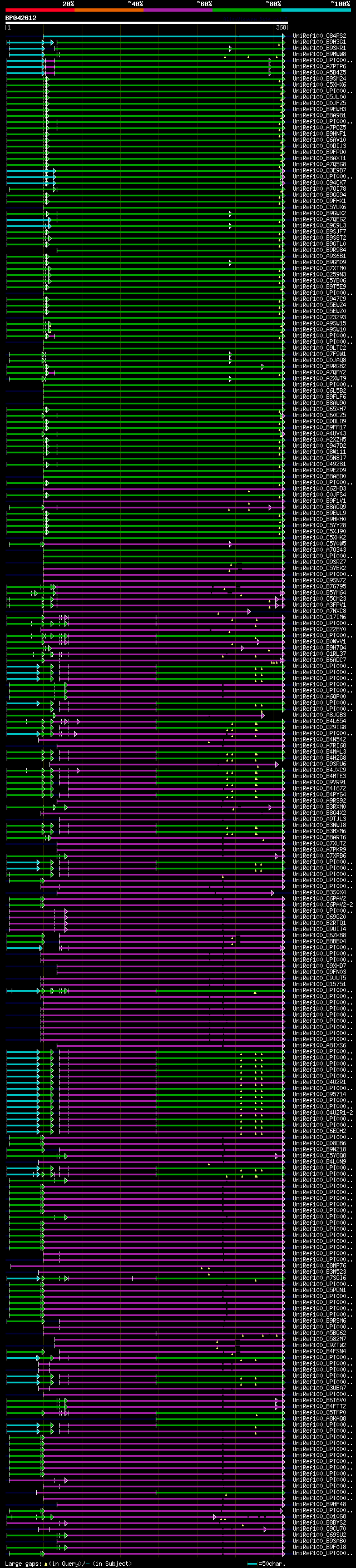
Task: Select hit label UniRef100_Q6ZHD3
Action: pos(319,489)
